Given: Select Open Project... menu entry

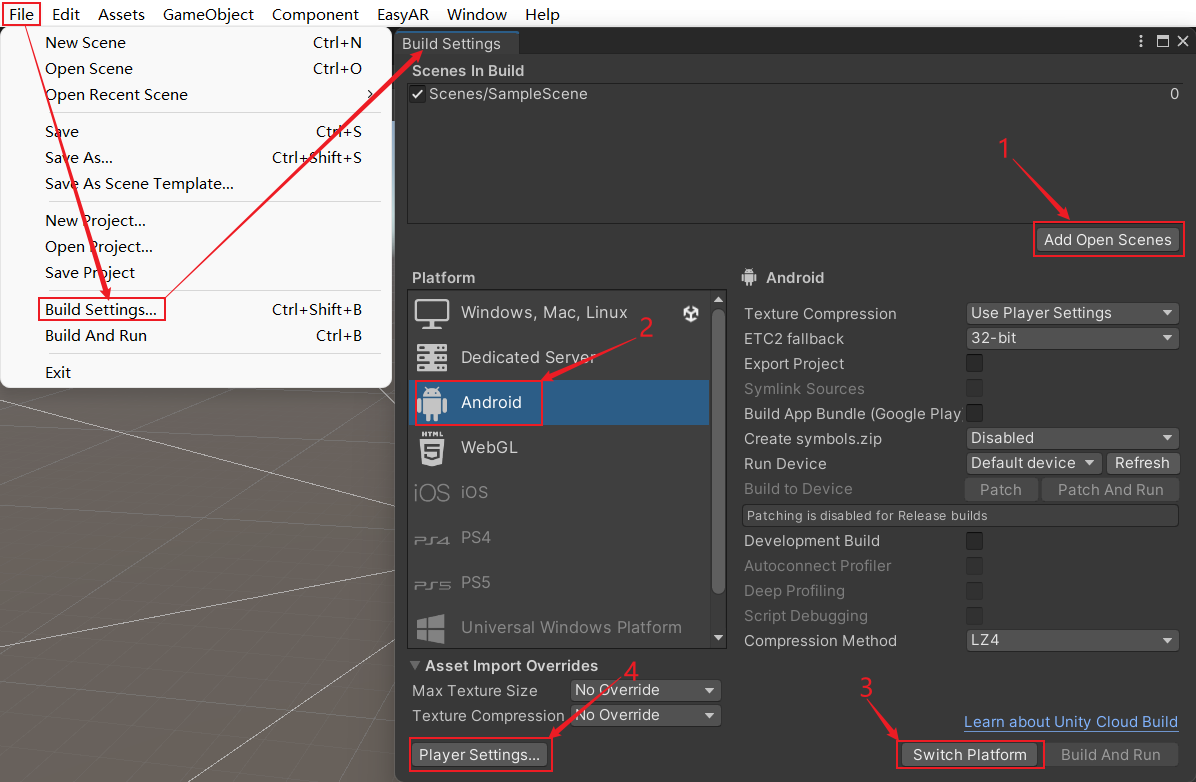Looking at the screenshot, I should pyautogui.click(x=204, y=247).
